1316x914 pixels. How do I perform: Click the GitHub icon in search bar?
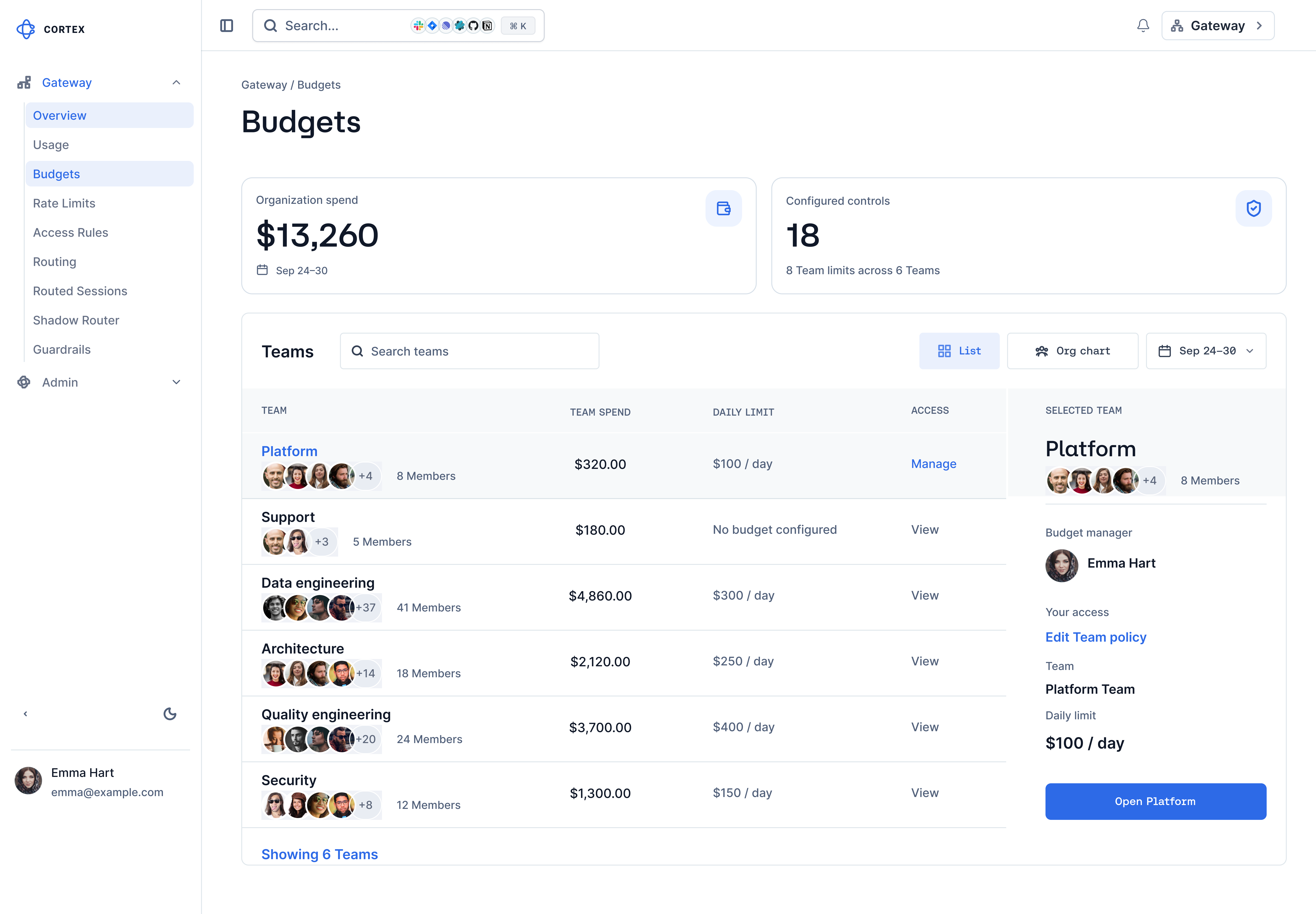pyautogui.click(x=473, y=26)
